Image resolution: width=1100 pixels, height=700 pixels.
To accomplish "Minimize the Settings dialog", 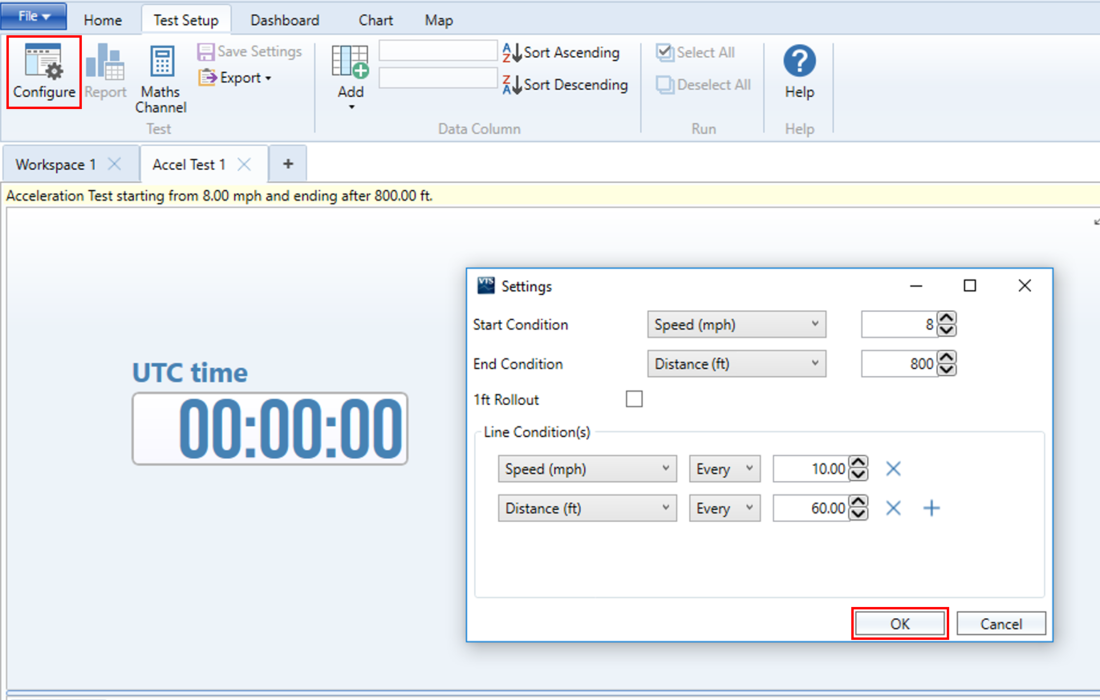I will (x=915, y=285).
